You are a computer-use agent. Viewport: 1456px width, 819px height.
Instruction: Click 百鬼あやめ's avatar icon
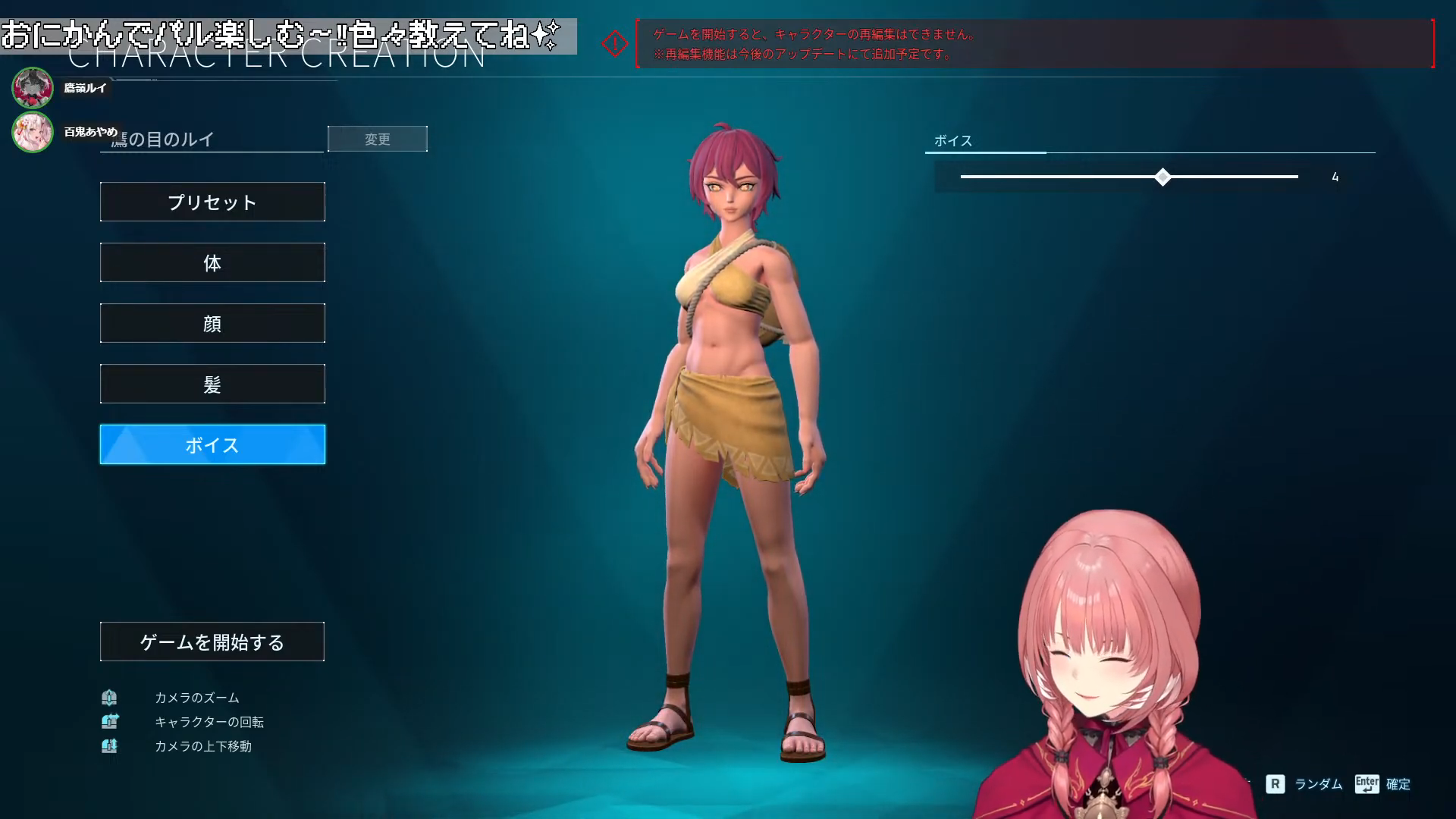coord(33,132)
